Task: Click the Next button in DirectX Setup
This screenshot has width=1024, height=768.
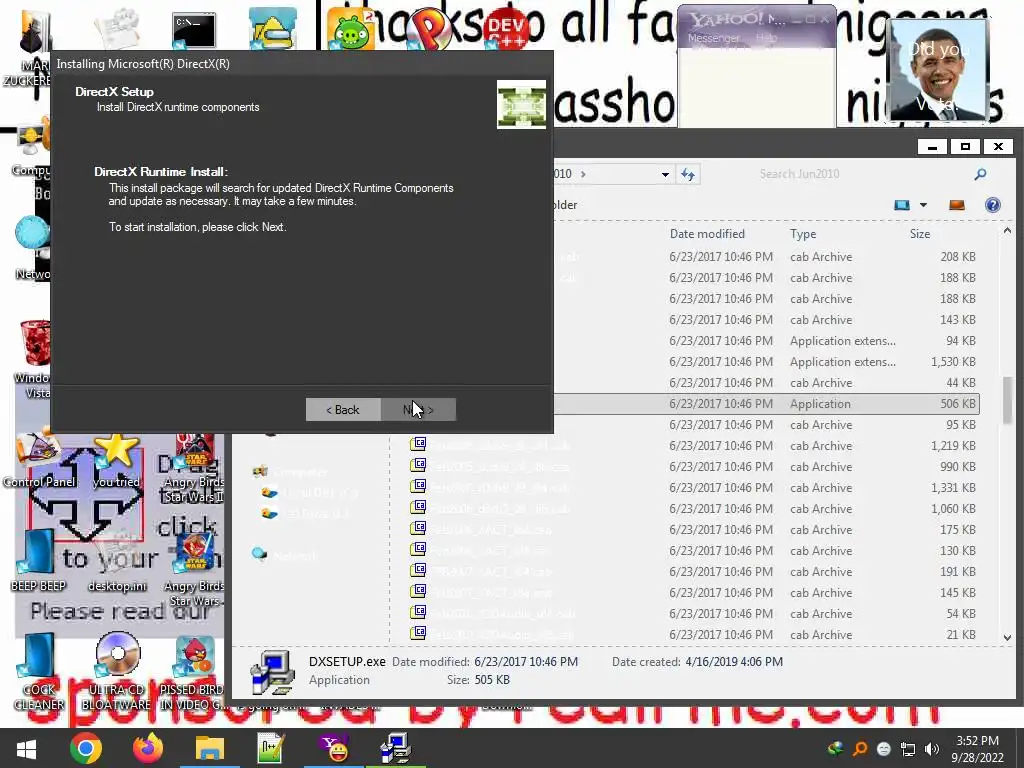Action: (x=418, y=409)
